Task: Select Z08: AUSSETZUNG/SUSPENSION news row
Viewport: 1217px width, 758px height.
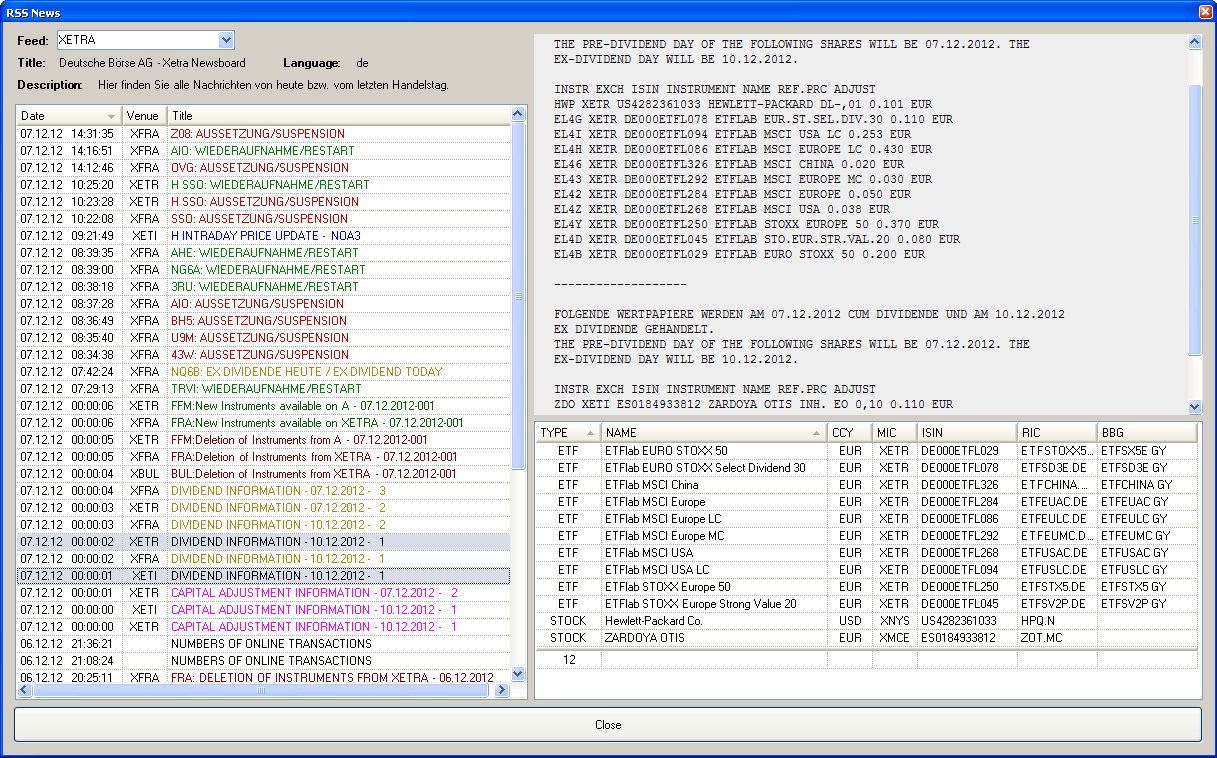Action: click(x=257, y=134)
